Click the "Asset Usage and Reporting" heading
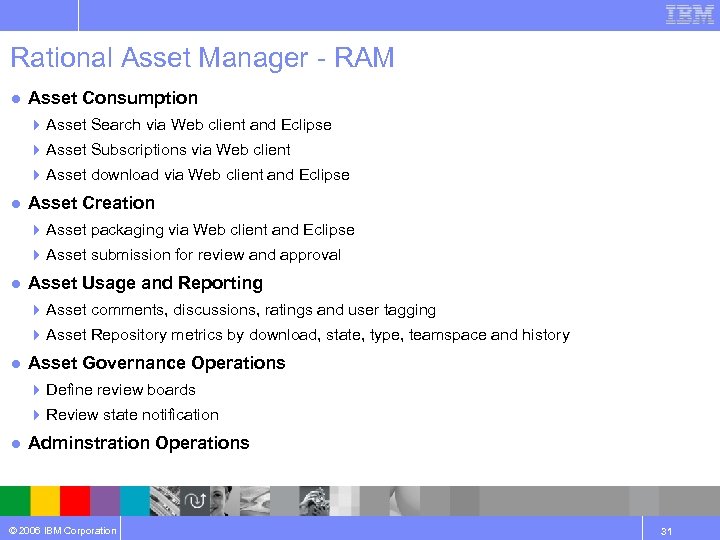720x540 pixels. tap(146, 283)
